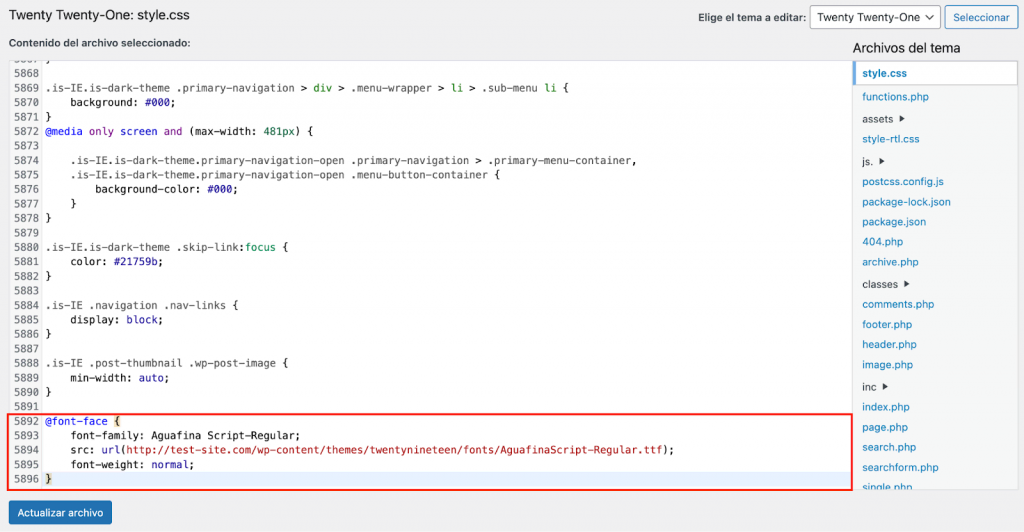The width and height of the screenshot is (1024, 532).
Task: Click the Seleccionar button
Action: click(980, 17)
